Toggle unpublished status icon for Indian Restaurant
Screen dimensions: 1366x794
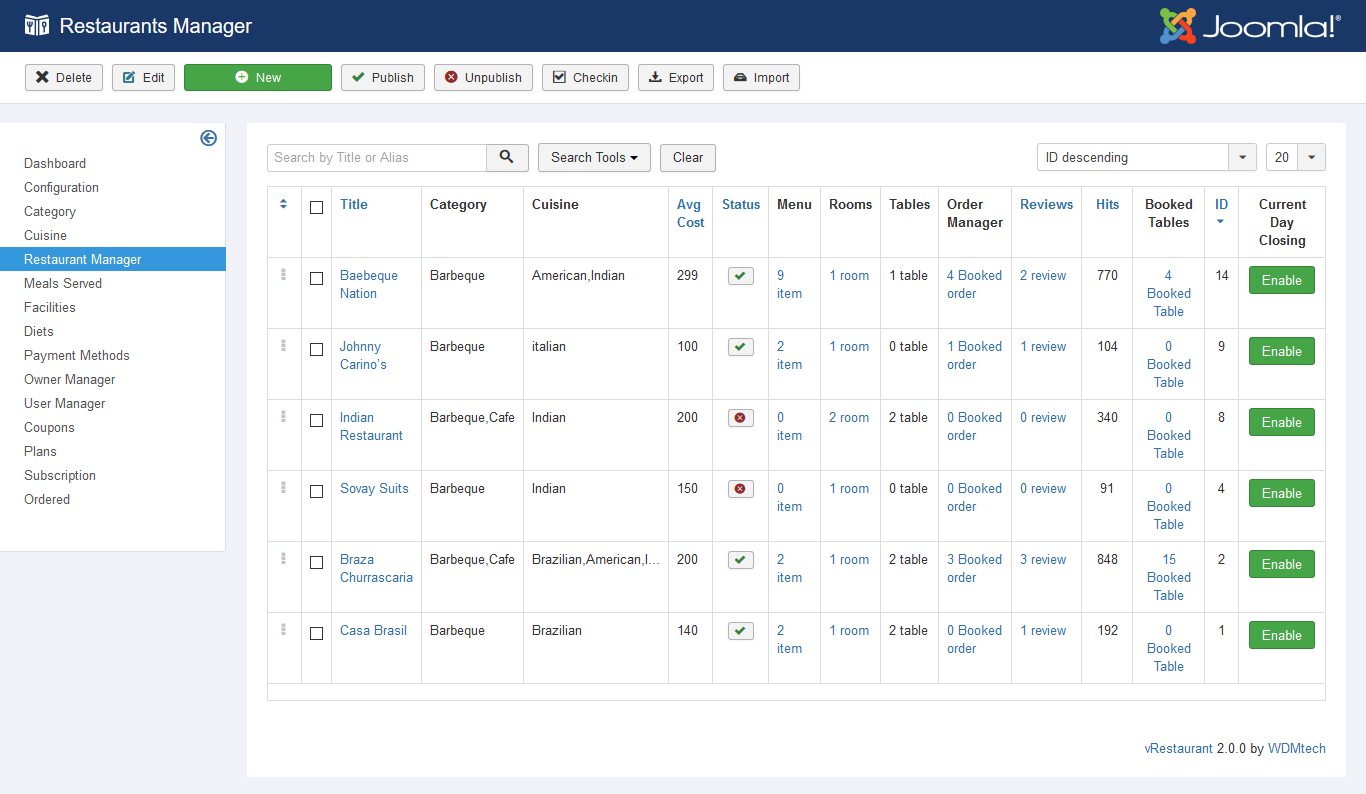(x=740, y=418)
